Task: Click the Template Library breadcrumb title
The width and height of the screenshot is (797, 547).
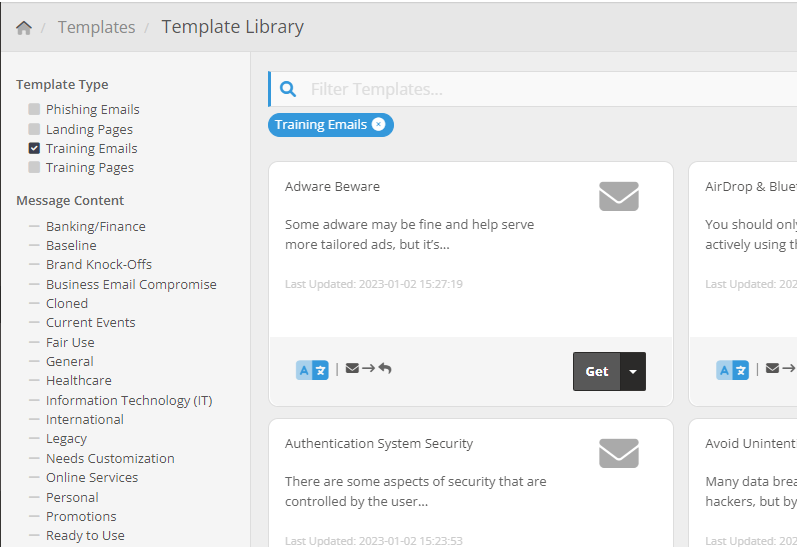Action: click(x=232, y=27)
